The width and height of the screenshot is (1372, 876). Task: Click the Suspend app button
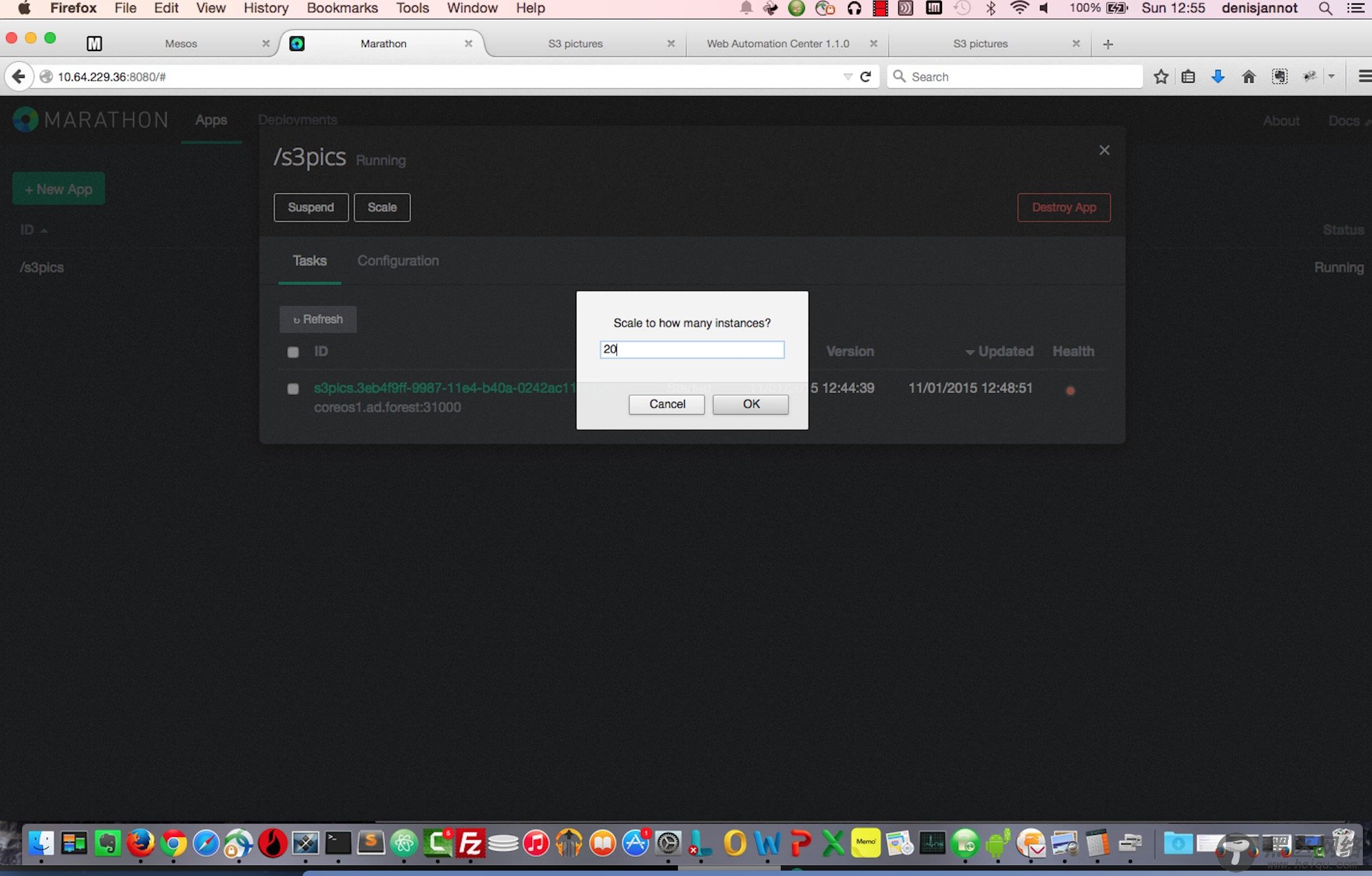[x=311, y=207]
